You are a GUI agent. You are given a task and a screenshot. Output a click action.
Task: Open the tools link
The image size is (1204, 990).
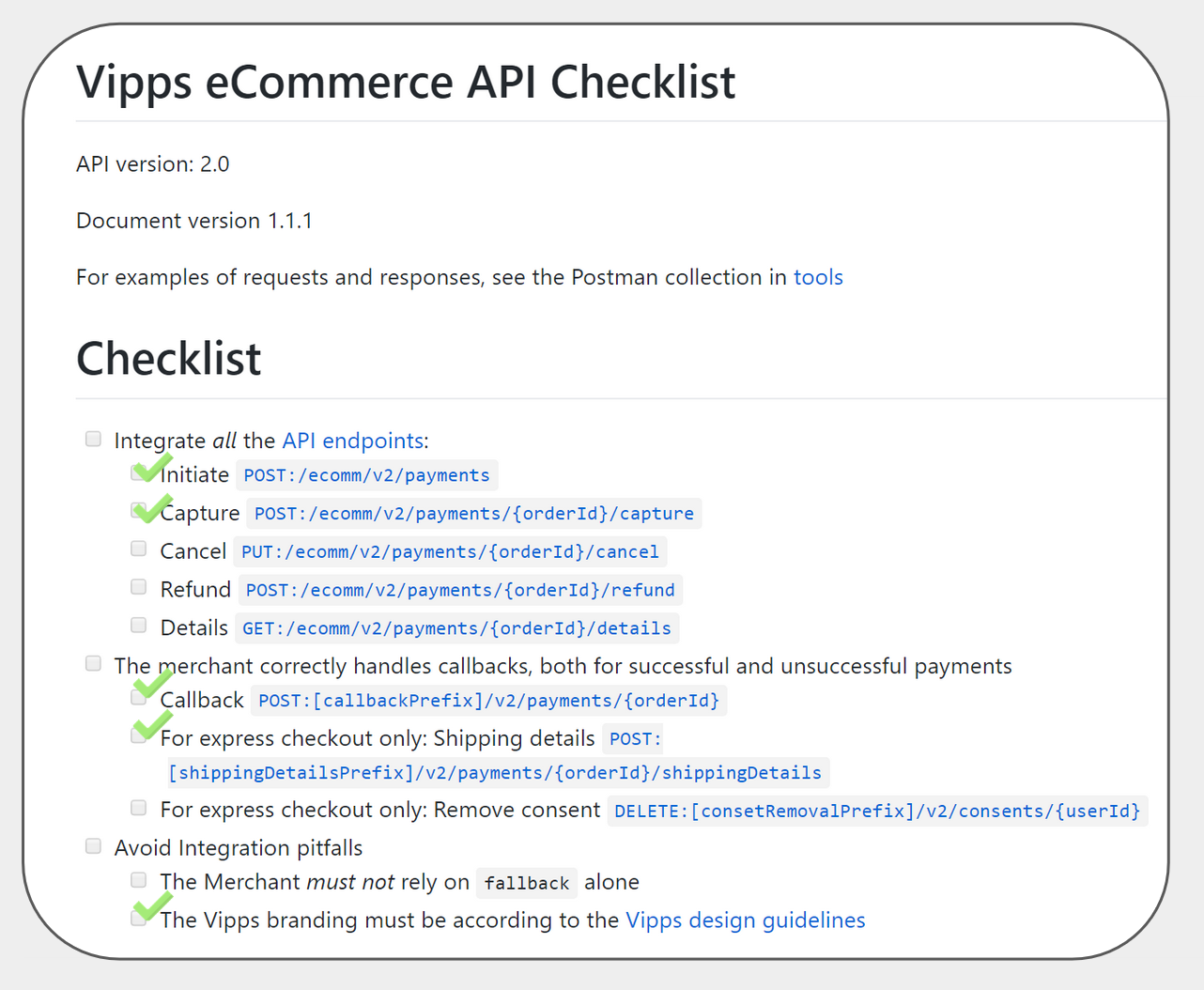coord(818,277)
